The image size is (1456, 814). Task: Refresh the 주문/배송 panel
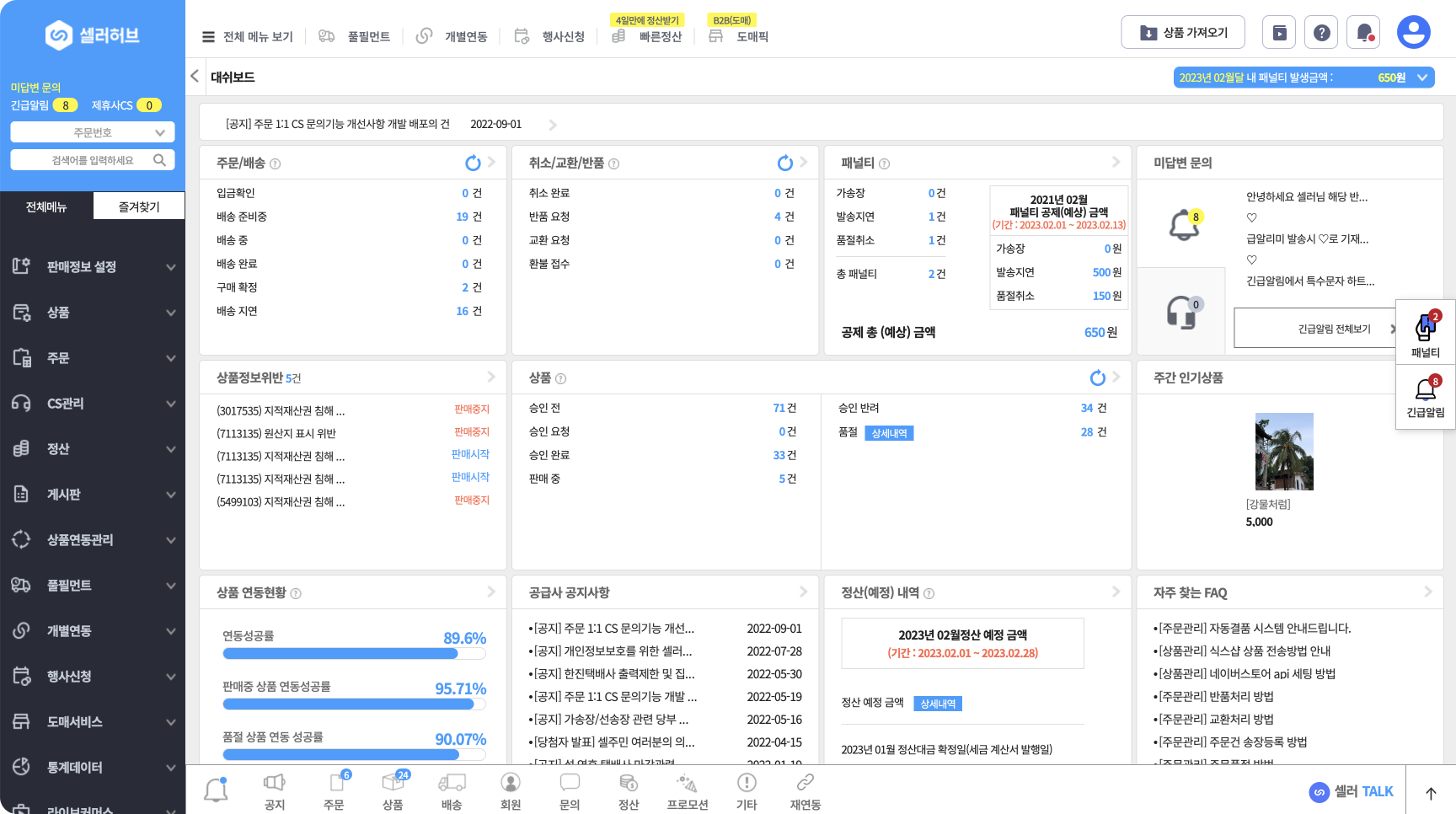(x=473, y=163)
